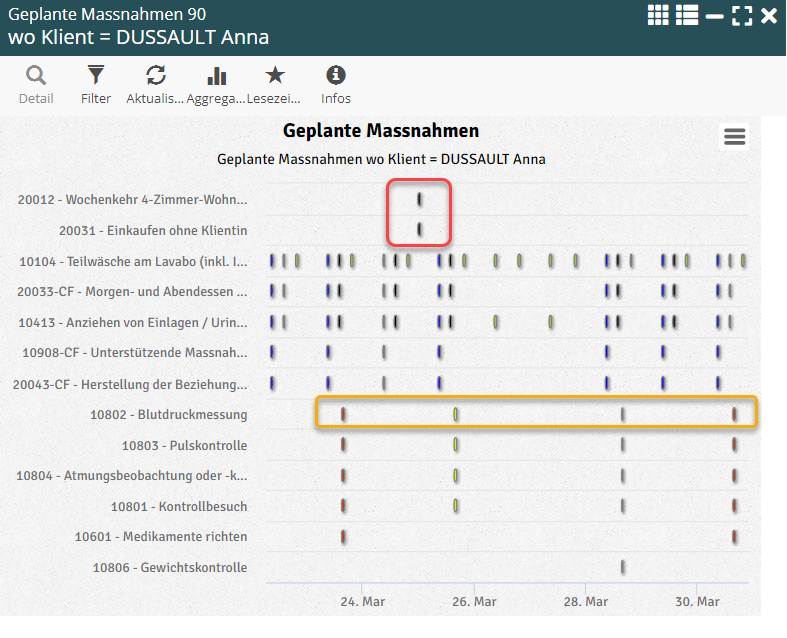Switch to grid tile view icon
The image size is (787, 638).
pyautogui.click(x=658, y=15)
